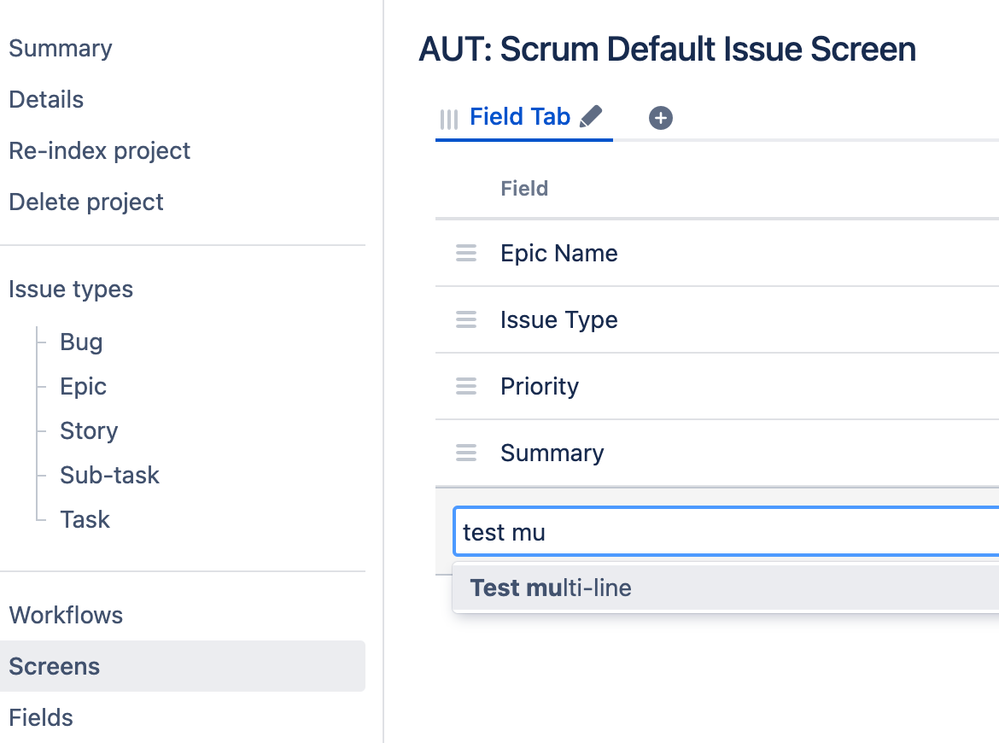Click the Delete project link
999x743 pixels.
pos(86,202)
